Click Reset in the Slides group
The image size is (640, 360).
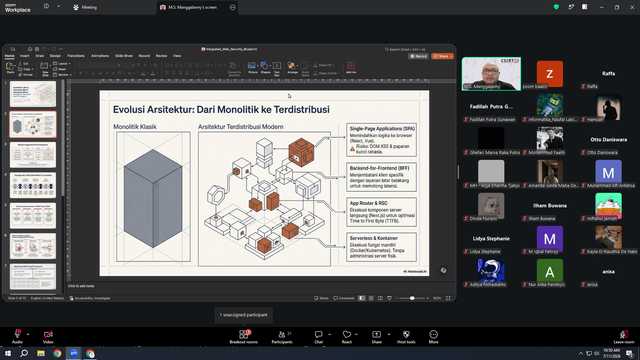[x=60, y=69]
